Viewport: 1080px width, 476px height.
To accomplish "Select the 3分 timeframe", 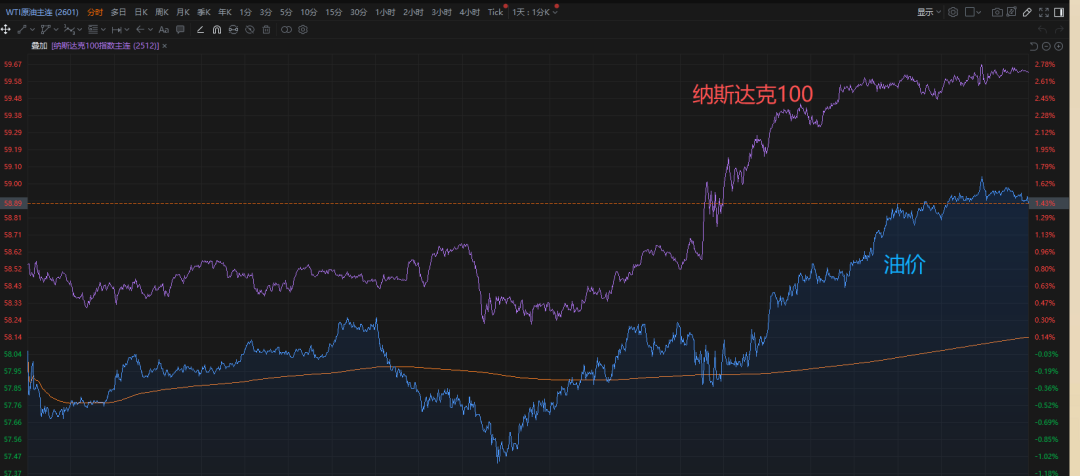I will tap(266, 12).
